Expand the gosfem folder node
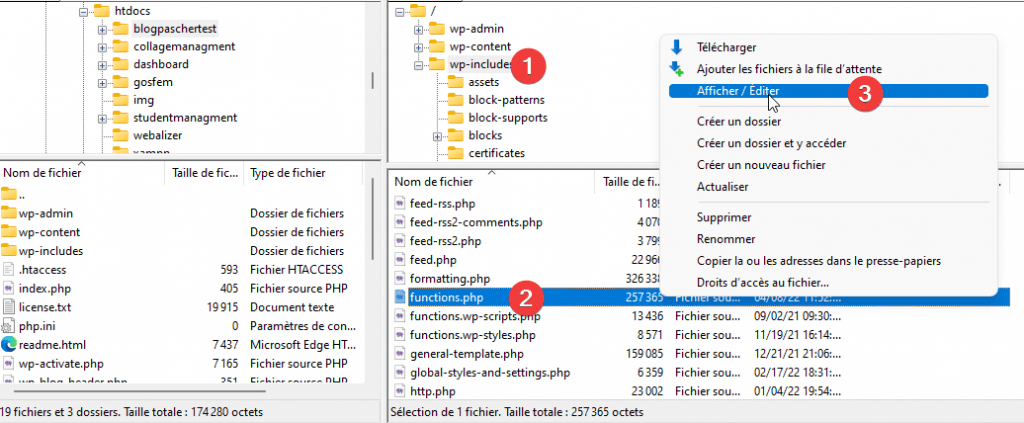 tap(102, 83)
